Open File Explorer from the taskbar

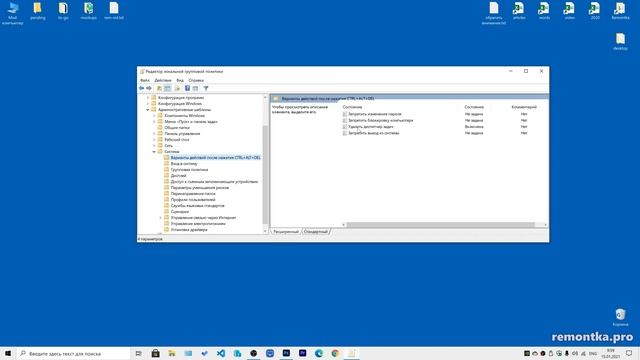[172, 353]
